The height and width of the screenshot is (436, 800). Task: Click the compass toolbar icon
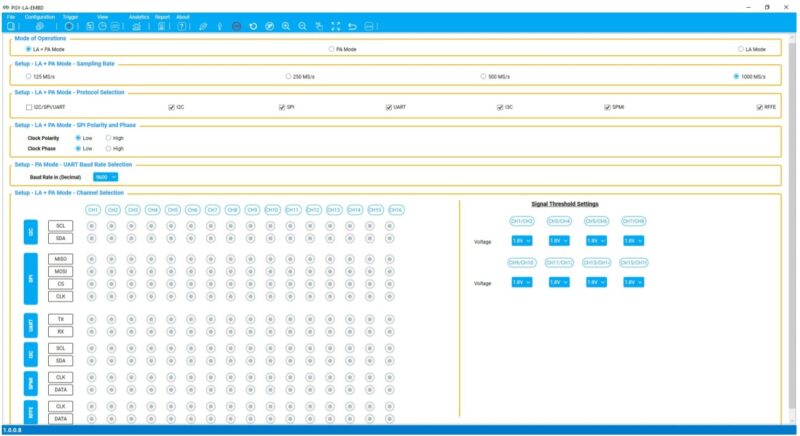[x=270, y=26]
